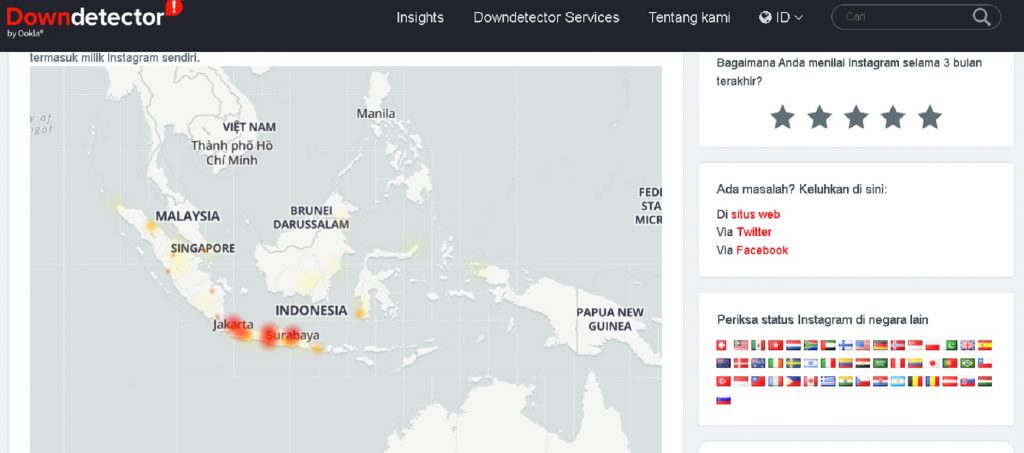Rate Instagram three stars
This screenshot has width=1024, height=453.
pyautogui.click(x=856, y=117)
